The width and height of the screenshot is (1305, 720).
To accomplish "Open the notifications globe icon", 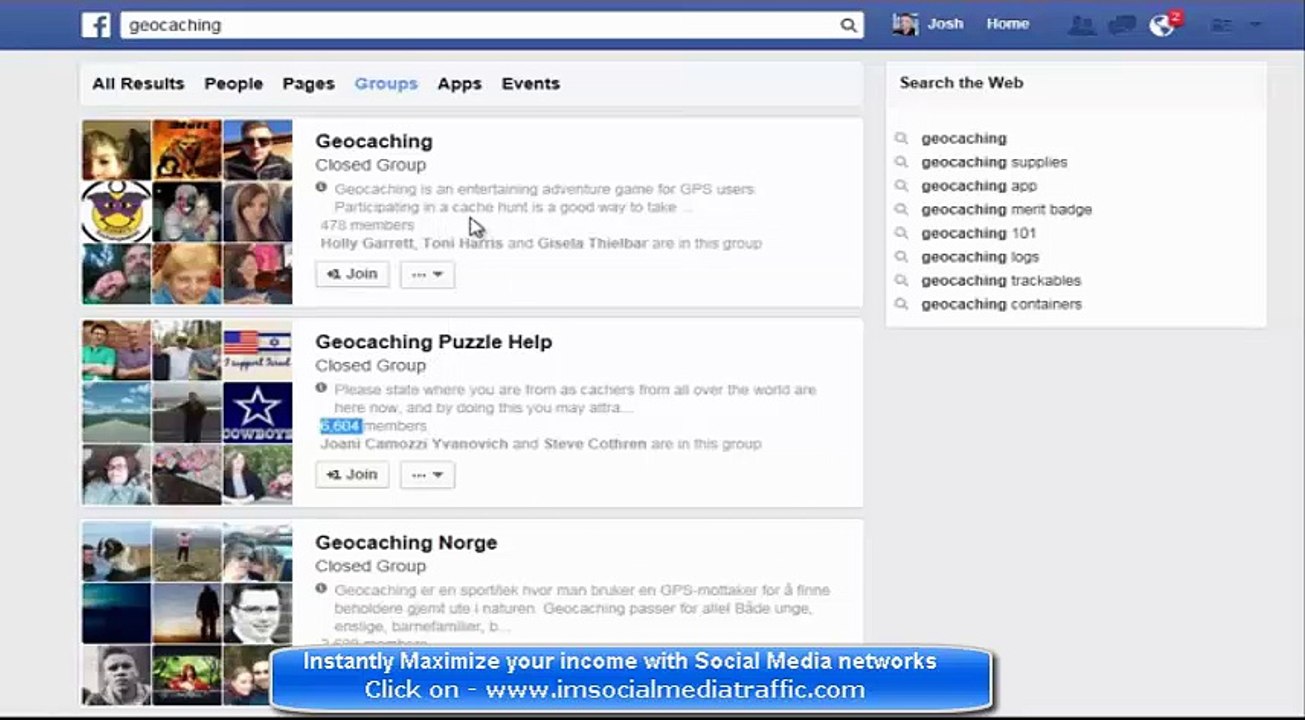I will [1162, 25].
